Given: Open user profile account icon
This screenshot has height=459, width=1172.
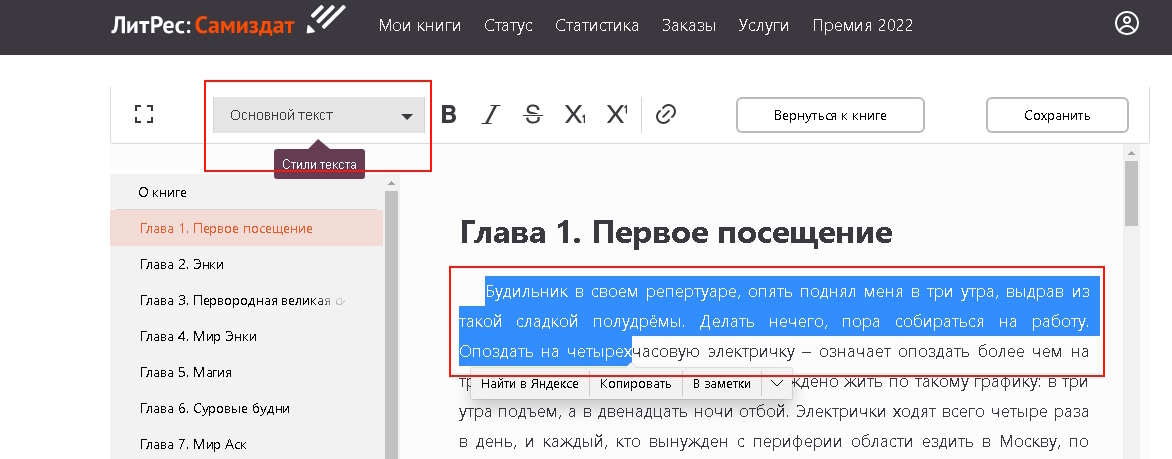Looking at the screenshot, I should pos(1126,23).
